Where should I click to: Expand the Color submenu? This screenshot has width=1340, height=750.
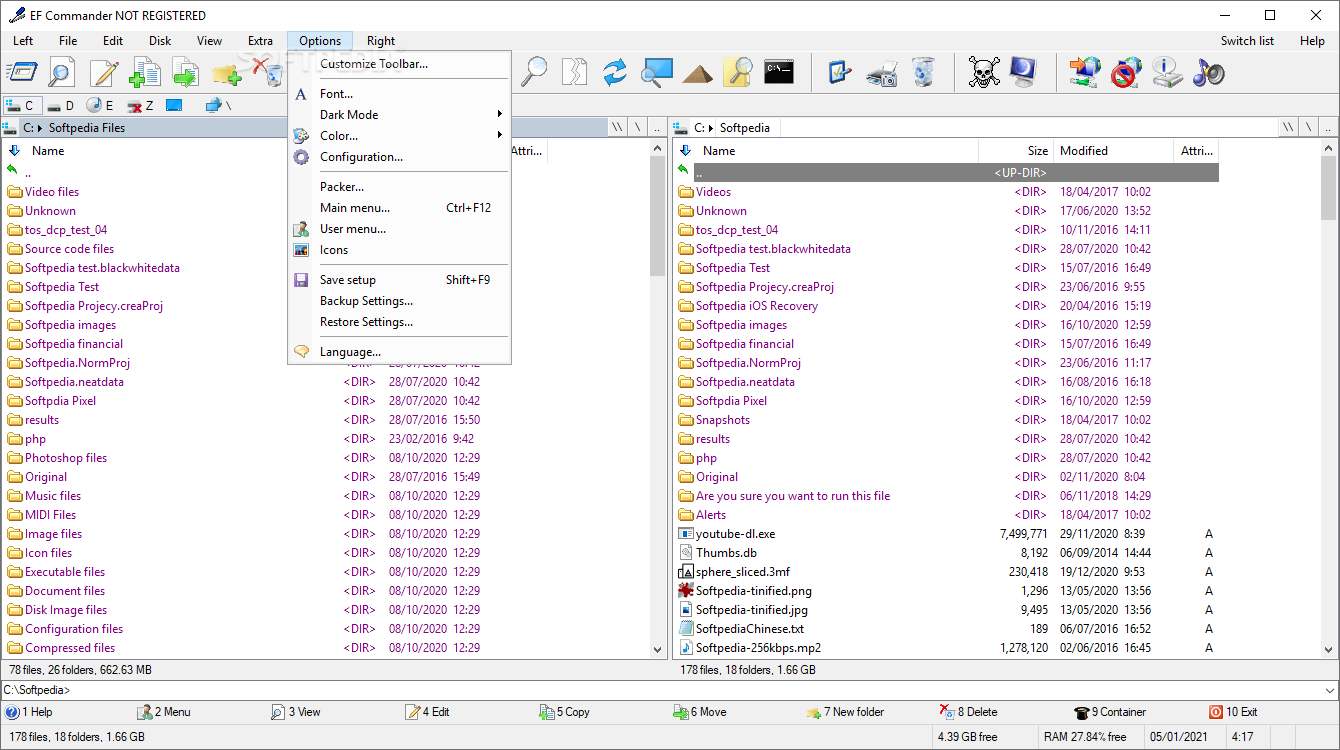point(400,136)
